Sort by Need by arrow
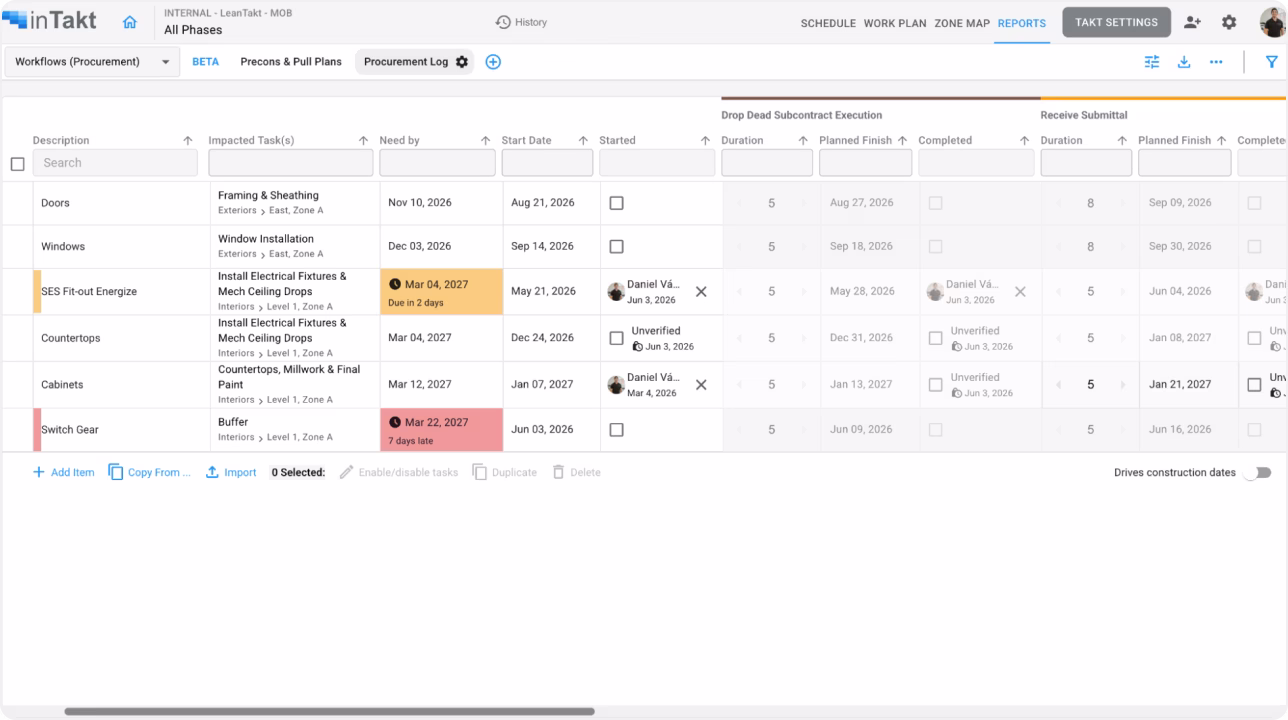The height and width of the screenshot is (720, 1288). coord(486,141)
